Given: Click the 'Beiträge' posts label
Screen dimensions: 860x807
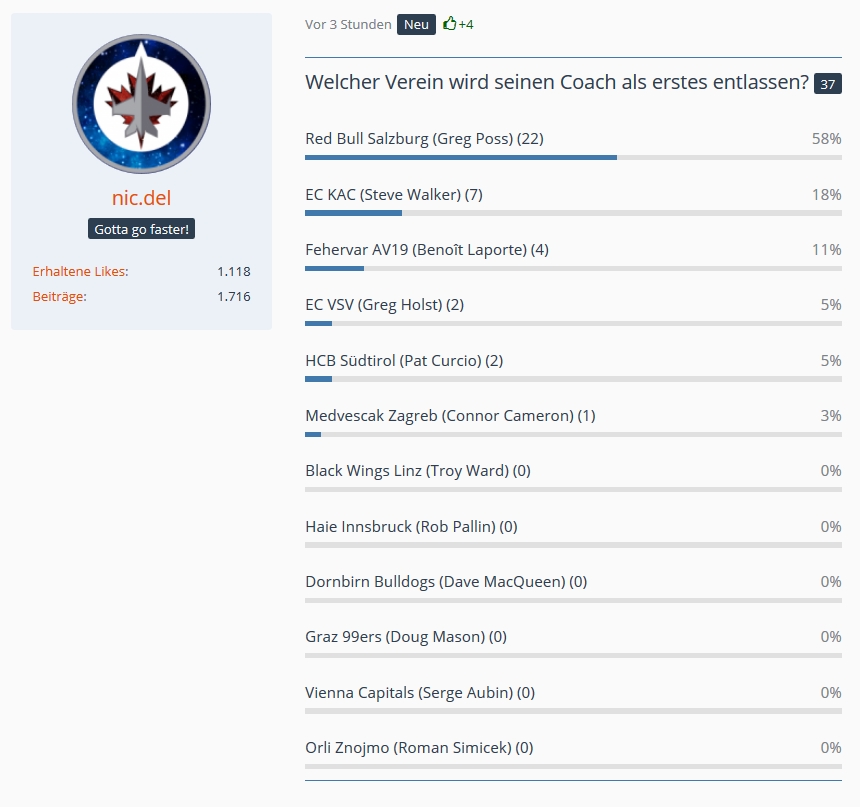Looking at the screenshot, I should [59, 296].
